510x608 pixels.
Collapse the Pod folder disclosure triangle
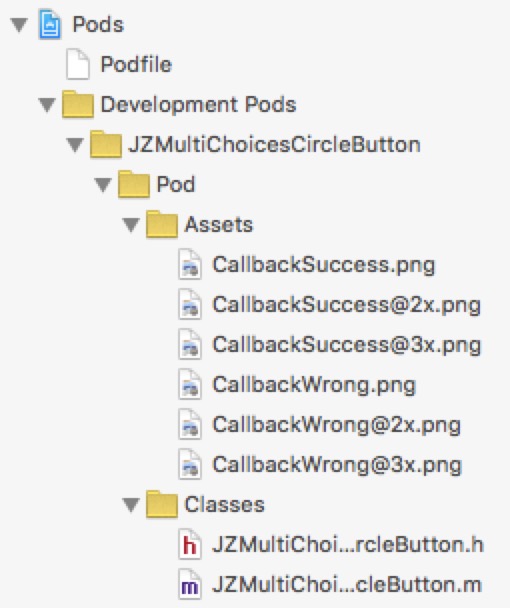[103, 185]
